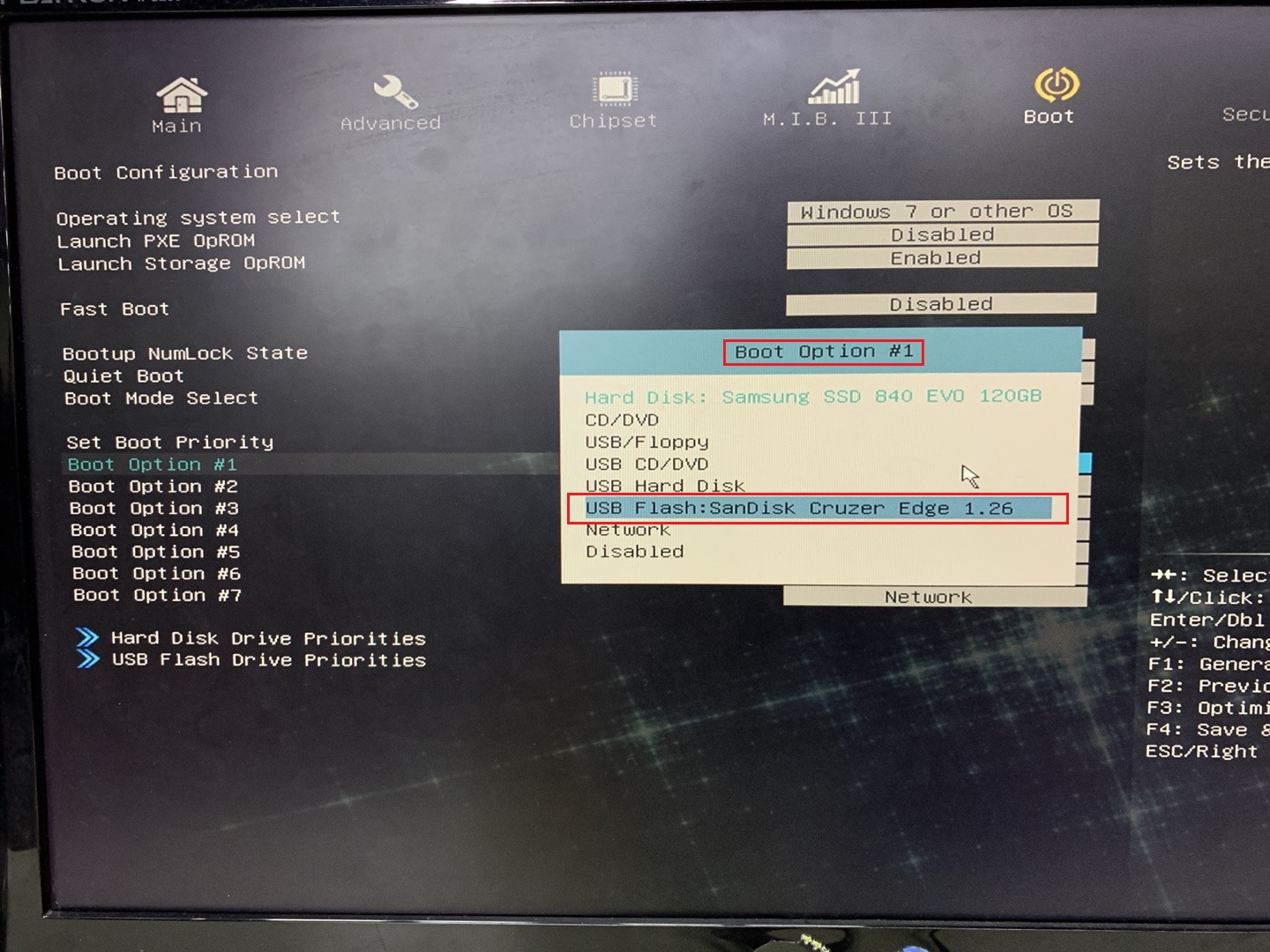Open the partially visible Security tab
The height and width of the screenshot is (952, 1270).
[1245, 114]
